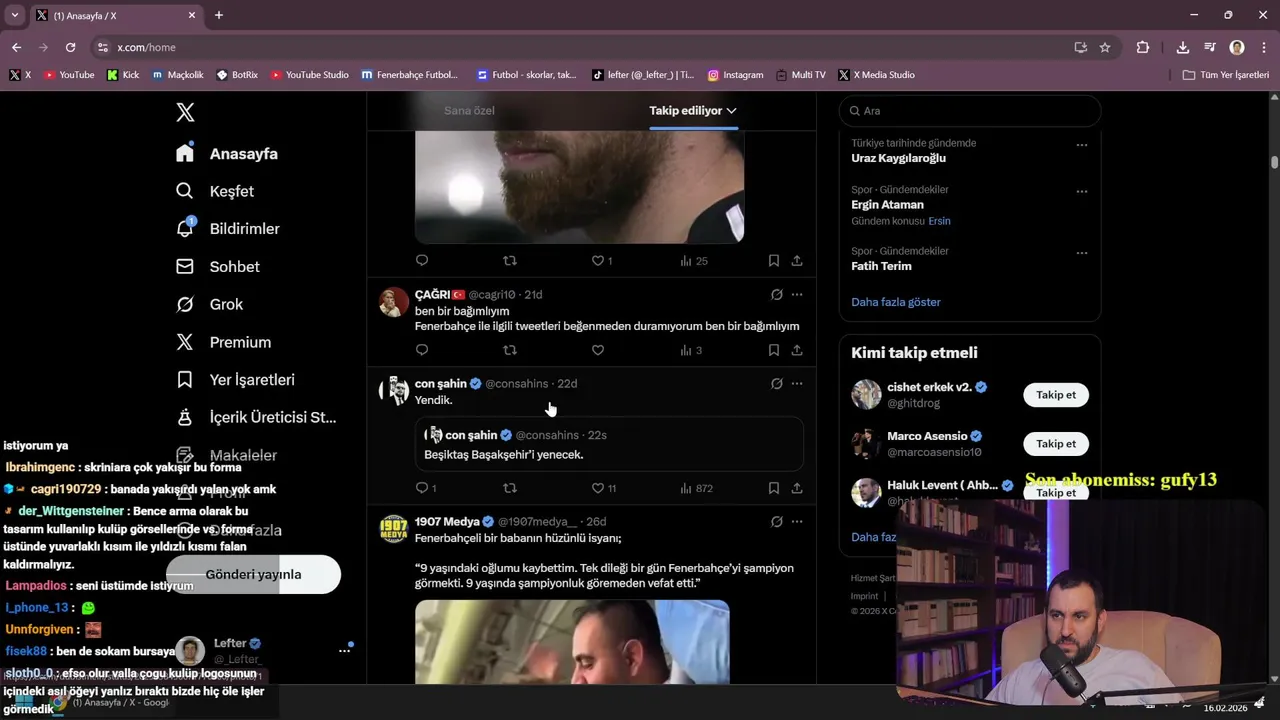Bookmark the beard video tweet

point(774,261)
